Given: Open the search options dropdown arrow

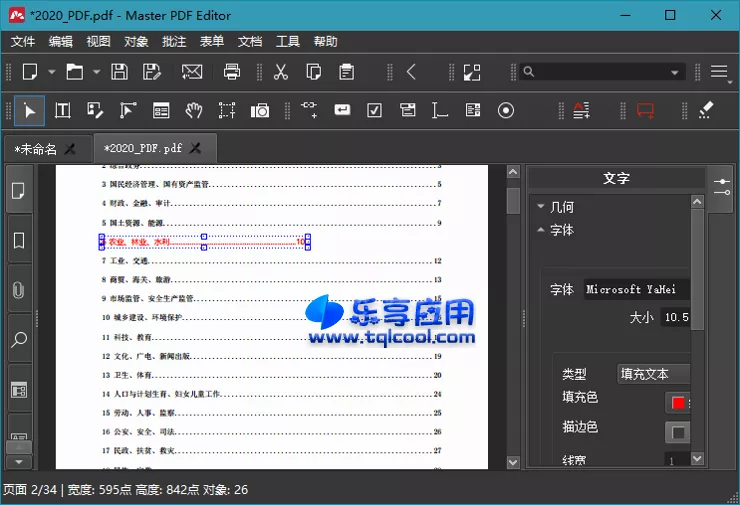Looking at the screenshot, I should click(x=675, y=72).
